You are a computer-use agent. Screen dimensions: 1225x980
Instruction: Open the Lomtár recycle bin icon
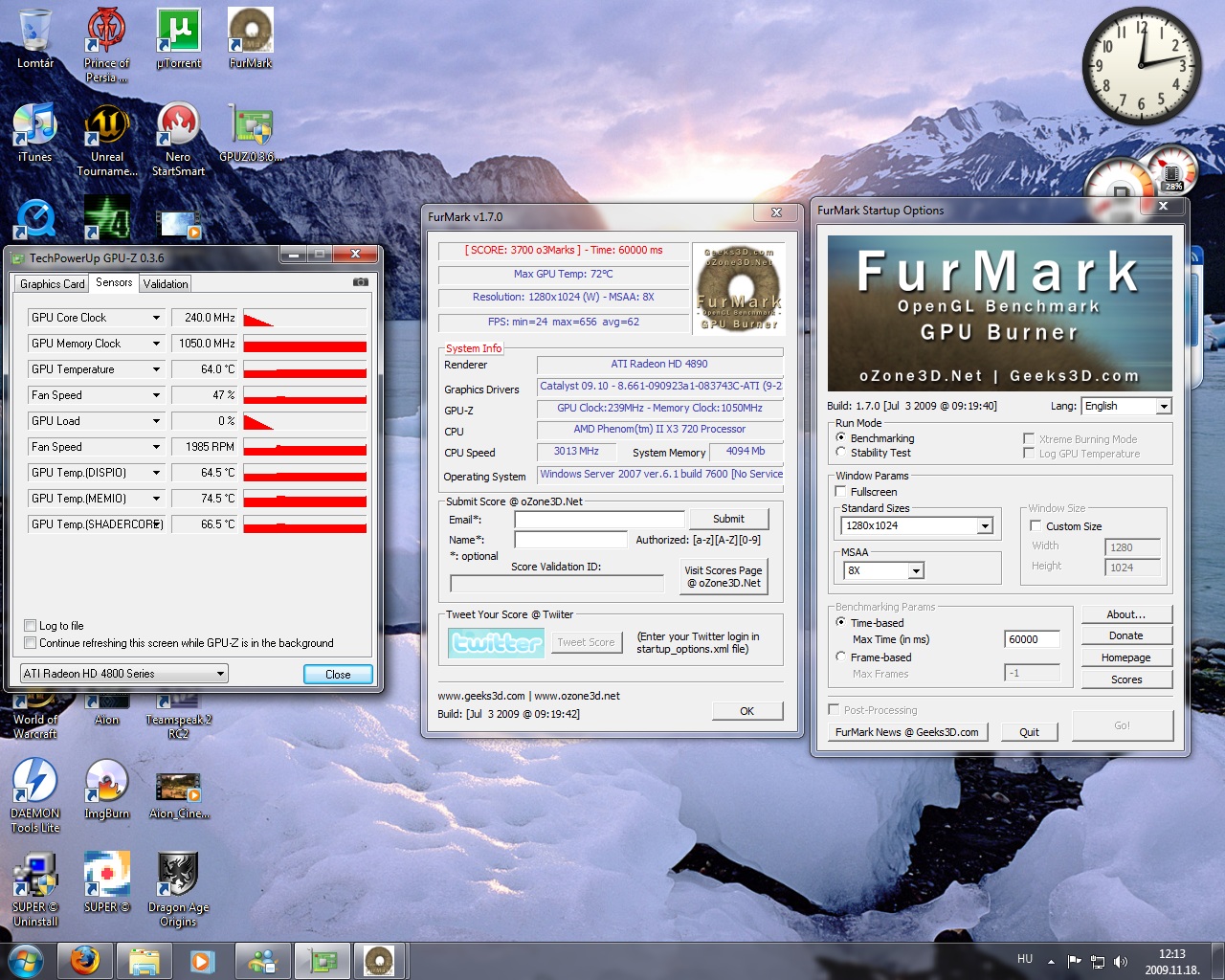pos(35,38)
